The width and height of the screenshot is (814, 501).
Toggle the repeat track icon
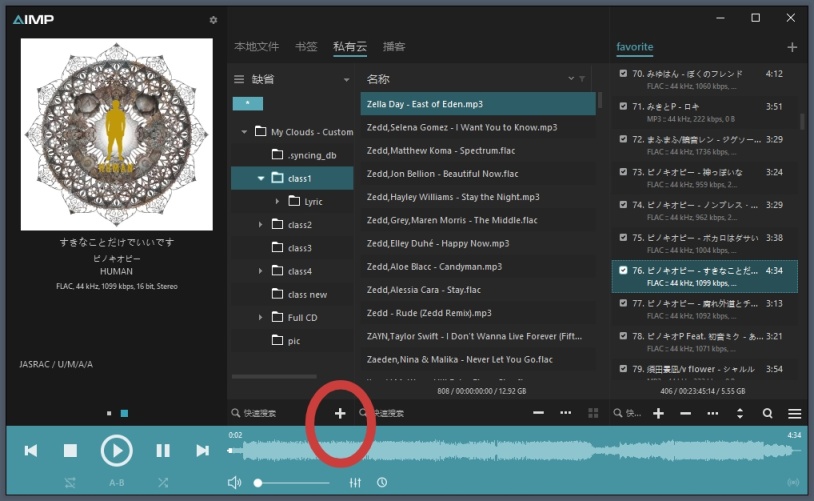coord(70,483)
